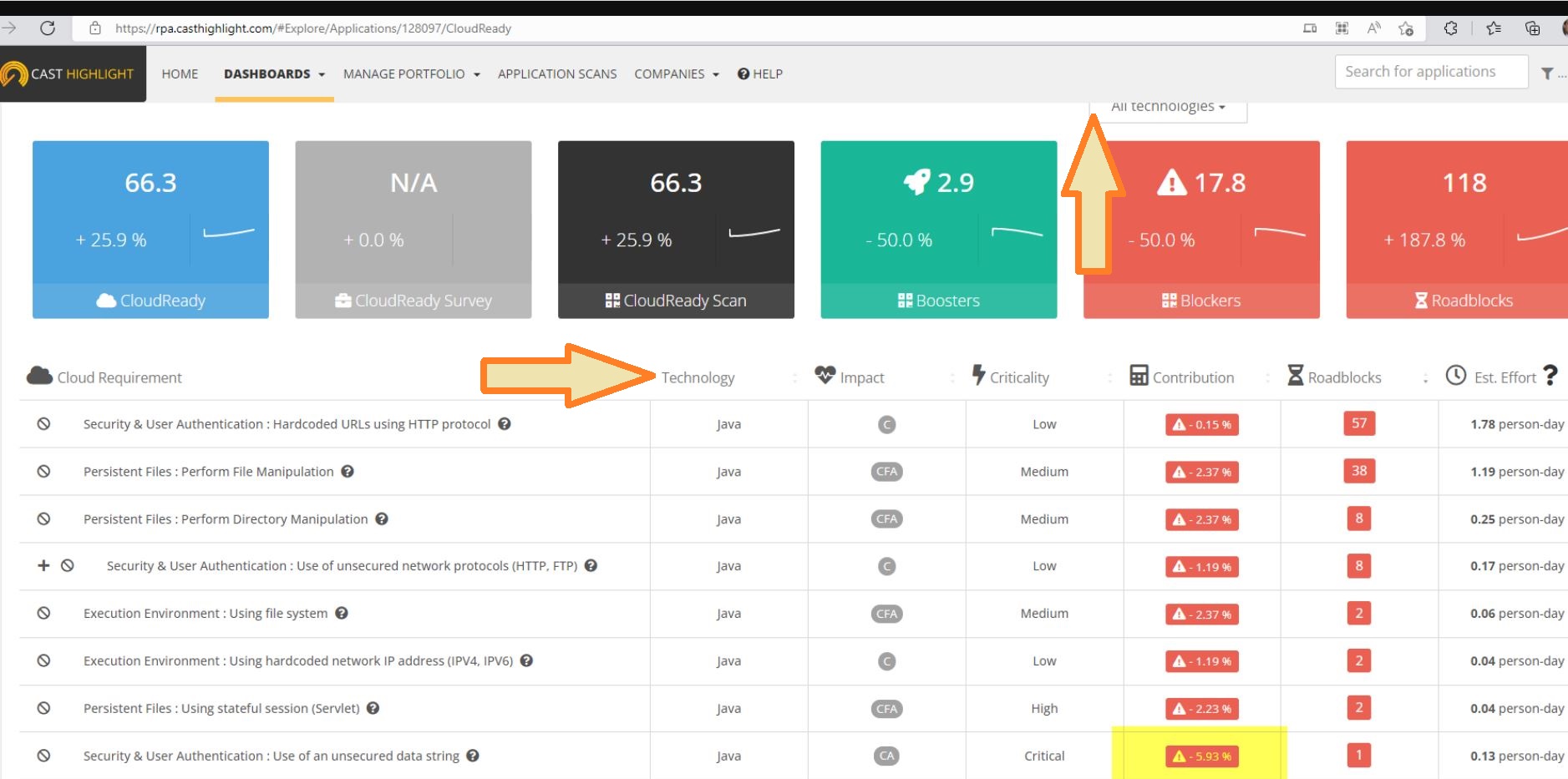
Task: Click in the Search for applications field
Action: pyautogui.click(x=1432, y=72)
